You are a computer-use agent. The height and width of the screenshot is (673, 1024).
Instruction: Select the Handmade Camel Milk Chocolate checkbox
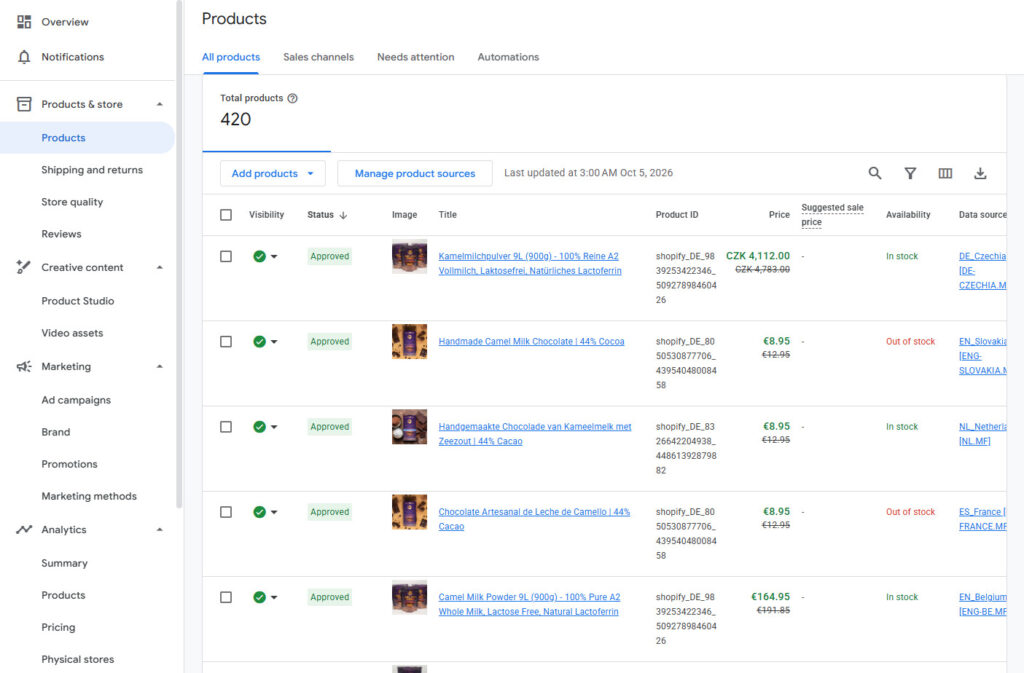226,341
